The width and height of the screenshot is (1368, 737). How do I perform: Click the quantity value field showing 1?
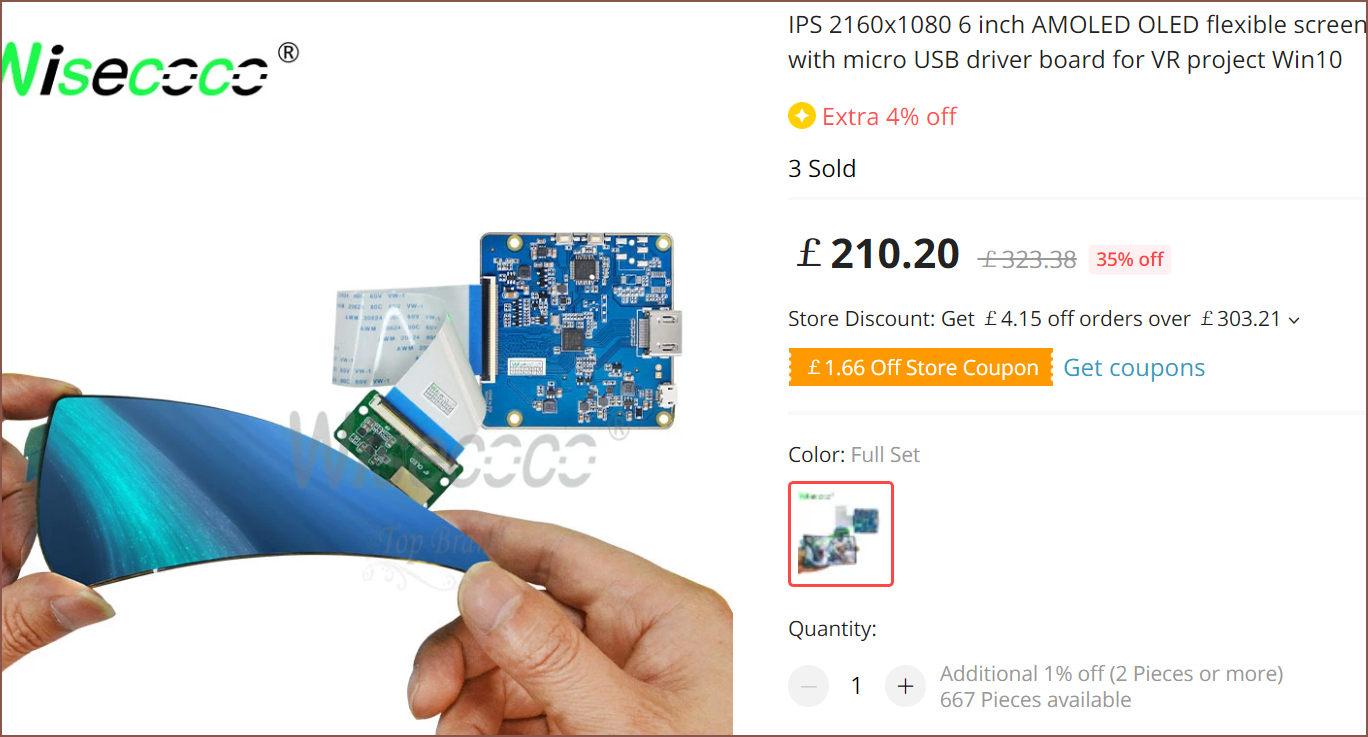[856, 686]
